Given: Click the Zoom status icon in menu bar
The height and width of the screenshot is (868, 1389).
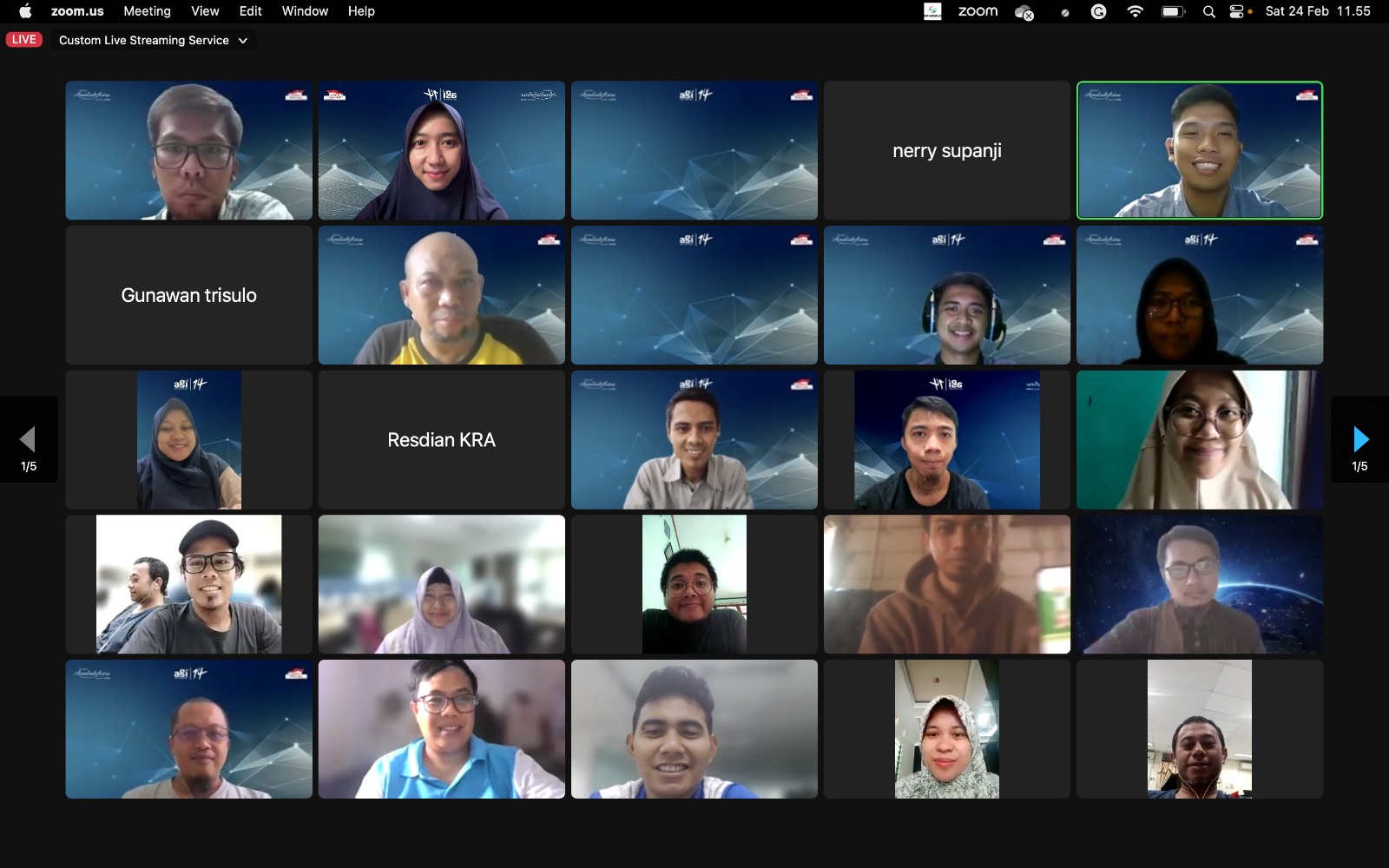Looking at the screenshot, I should click(978, 11).
